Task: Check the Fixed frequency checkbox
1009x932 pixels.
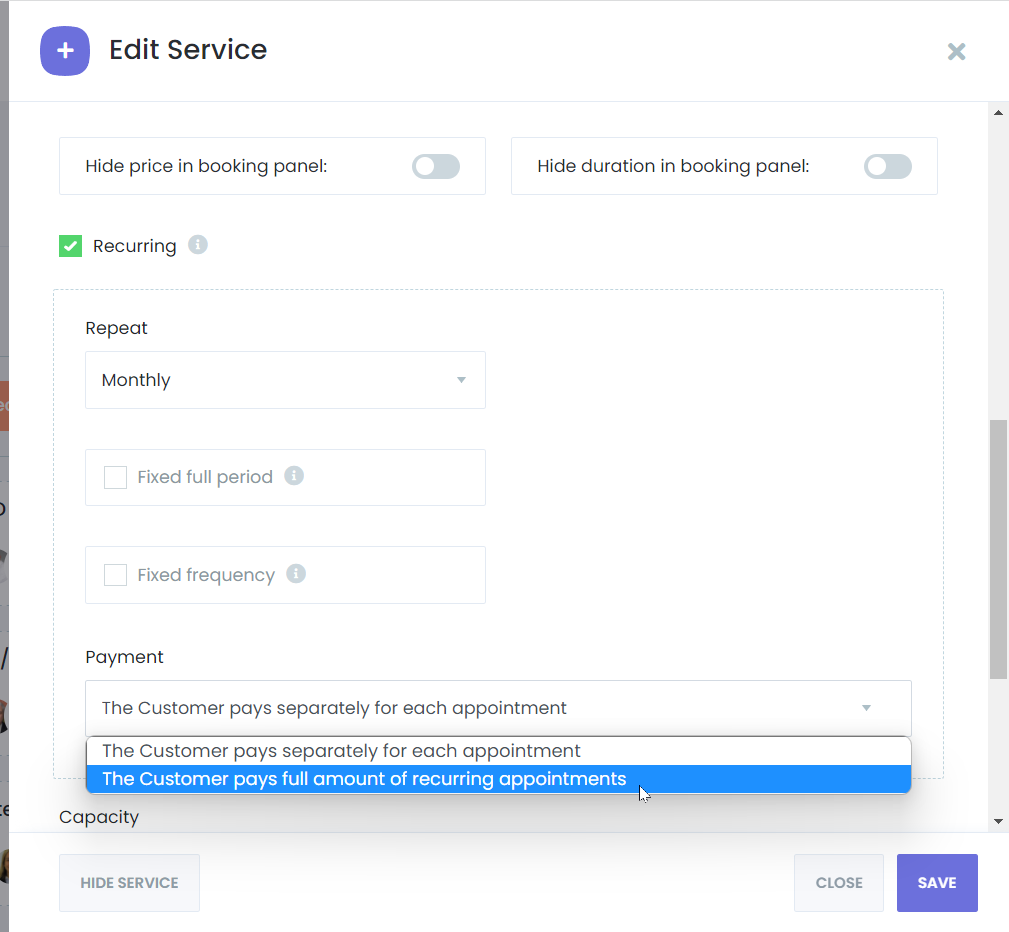Action: click(x=115, y=575)
